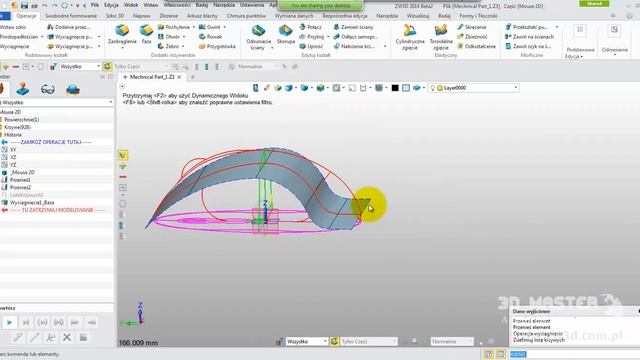
Task: Switch to the Arkusz blachy tab
Action: pos(202,16)
